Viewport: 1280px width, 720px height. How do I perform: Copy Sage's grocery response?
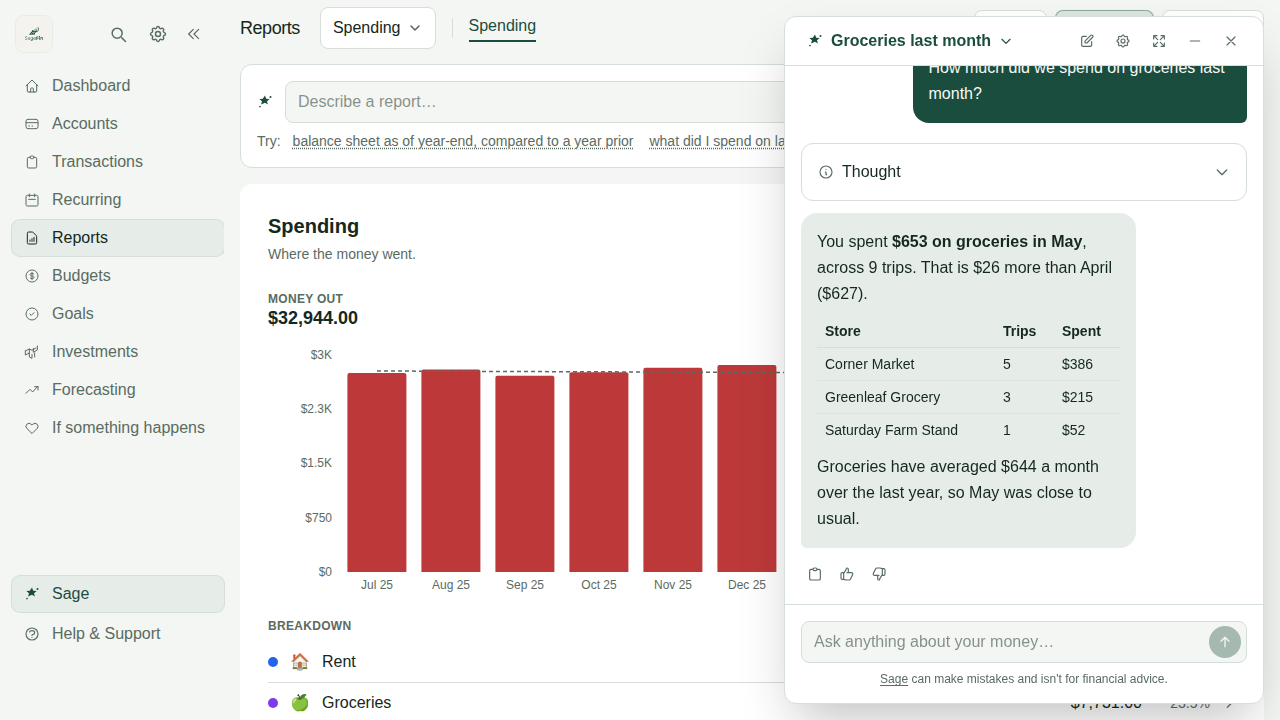[815, 574]
